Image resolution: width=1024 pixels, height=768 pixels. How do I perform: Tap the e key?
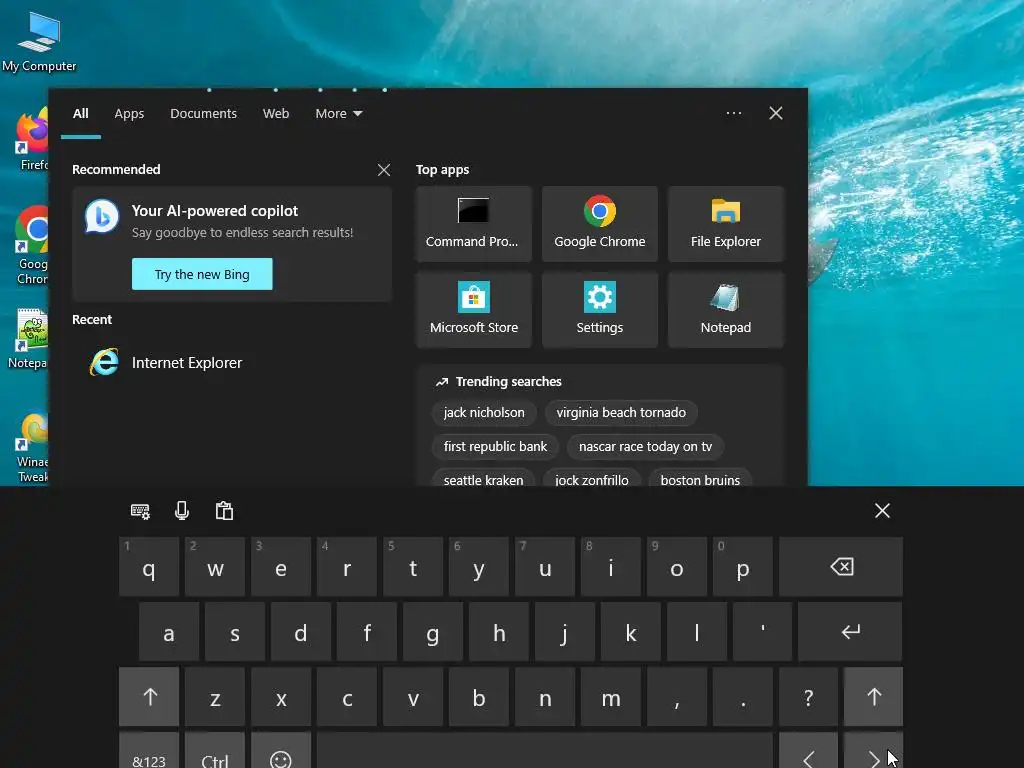pos(281,567)
